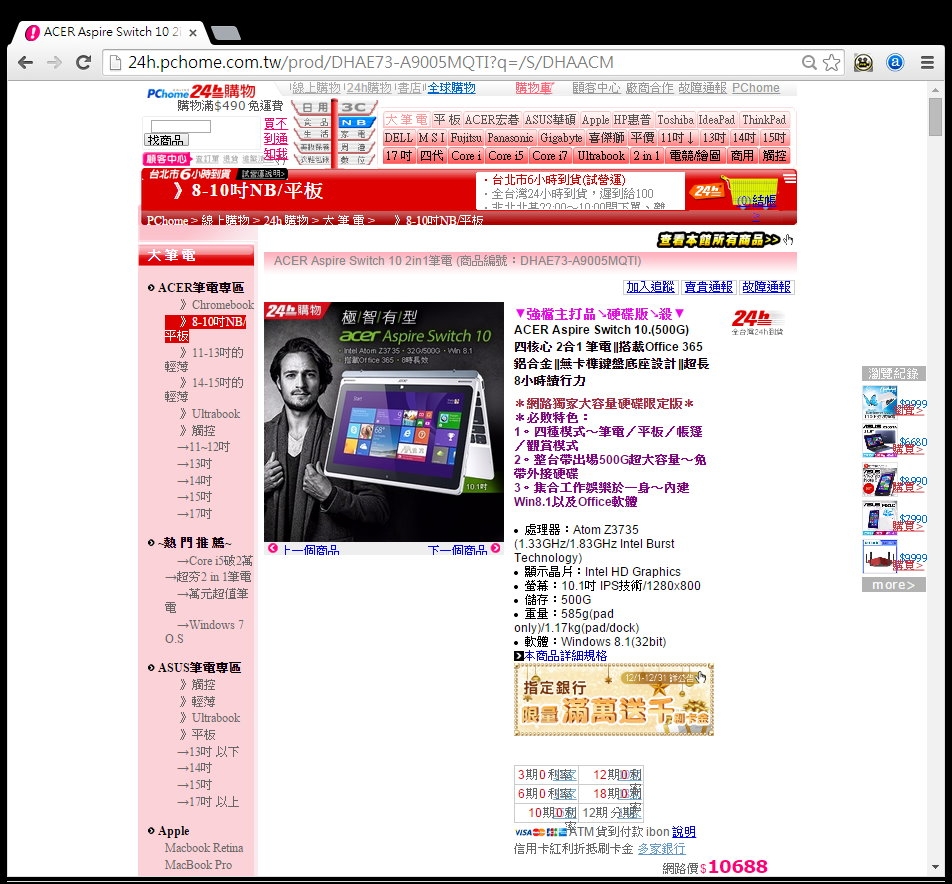
Task: Select the 日用 category tab
Action: [x=315, y=107]
